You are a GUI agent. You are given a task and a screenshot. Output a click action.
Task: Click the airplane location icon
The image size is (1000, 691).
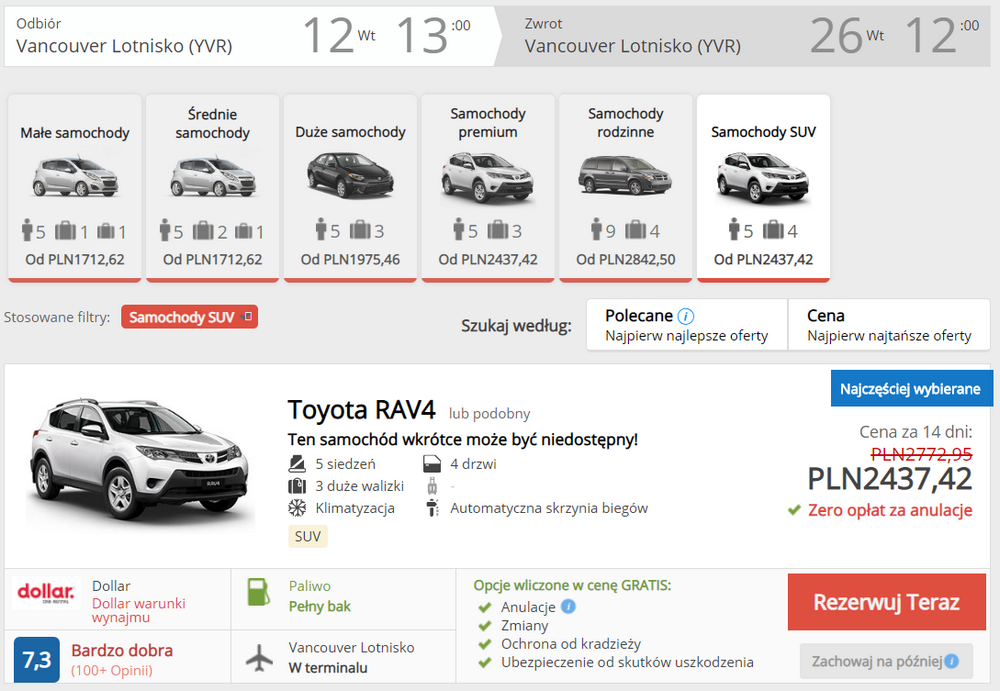click(x=259, y=658)
